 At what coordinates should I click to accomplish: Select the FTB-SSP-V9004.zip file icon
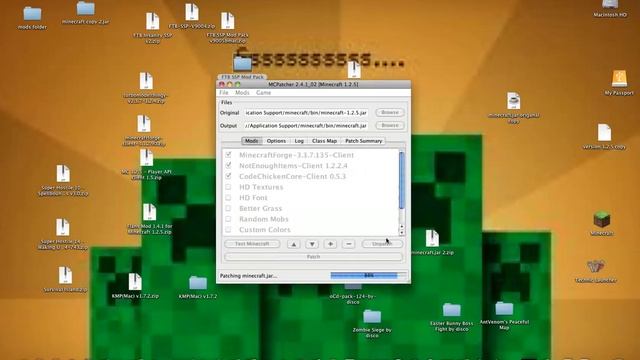click(x=192, y=12)
